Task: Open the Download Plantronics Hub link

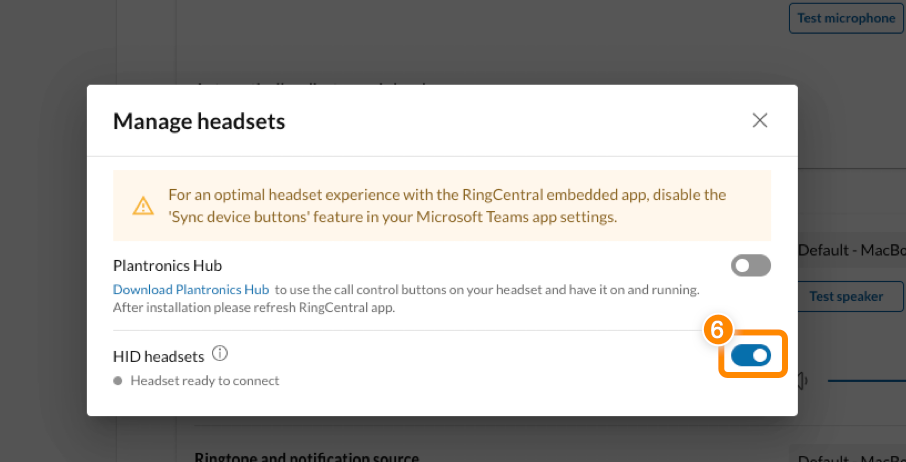Action: (x=191, y=289)
